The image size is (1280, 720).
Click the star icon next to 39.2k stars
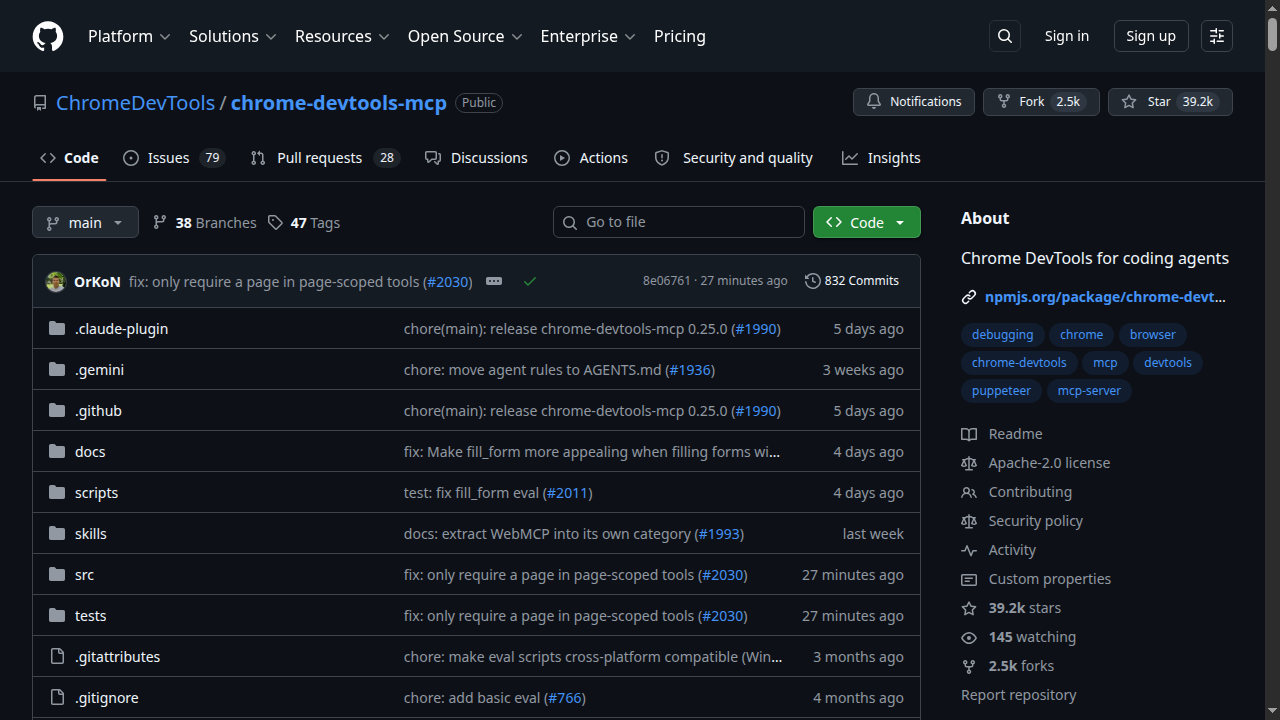(969, 608)
